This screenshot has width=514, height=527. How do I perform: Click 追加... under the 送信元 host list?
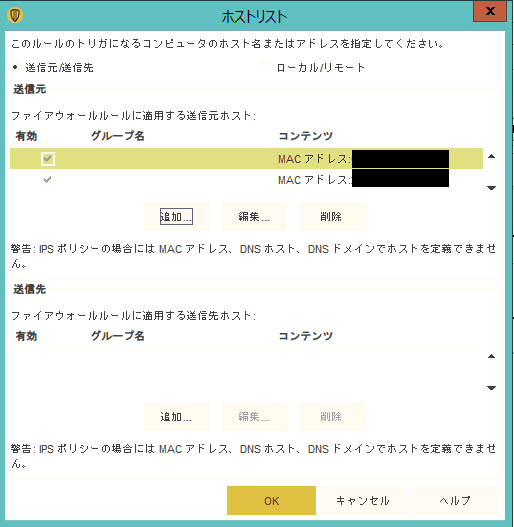pyautogui.click(x=176, y=216)
